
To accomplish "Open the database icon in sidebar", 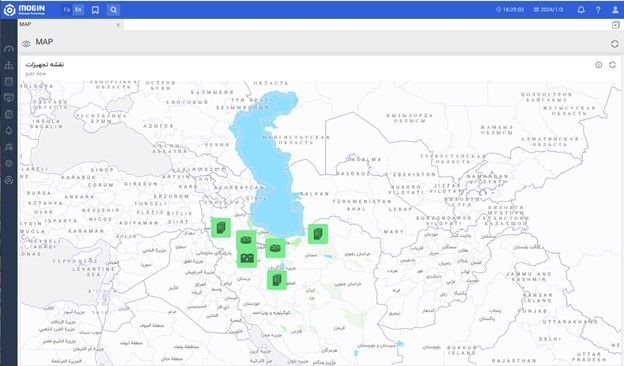I will point(9,82).
